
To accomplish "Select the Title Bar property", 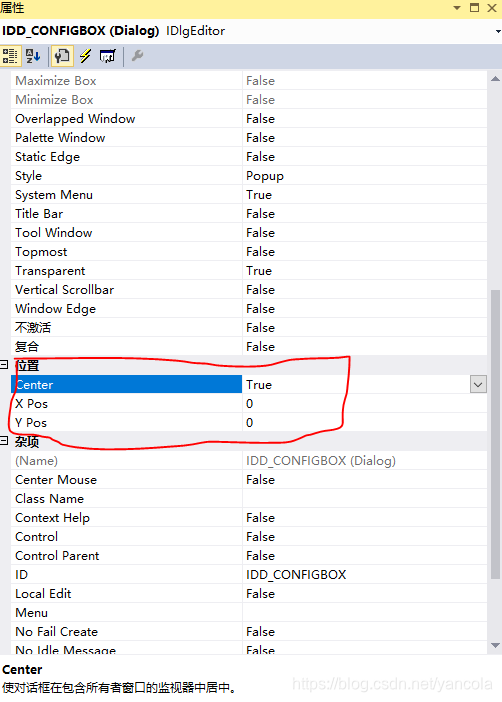I will click(126, 214).
